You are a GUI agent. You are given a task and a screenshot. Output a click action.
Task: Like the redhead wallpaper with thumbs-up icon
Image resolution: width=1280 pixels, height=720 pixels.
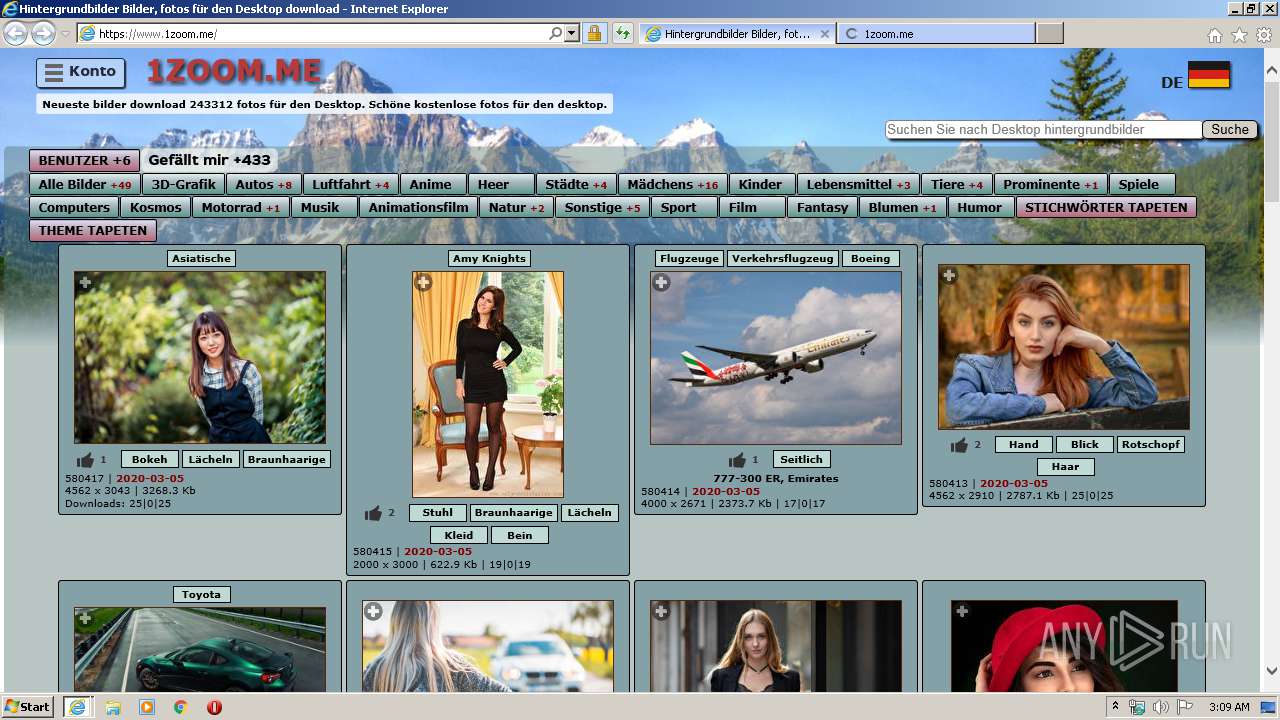959,445
